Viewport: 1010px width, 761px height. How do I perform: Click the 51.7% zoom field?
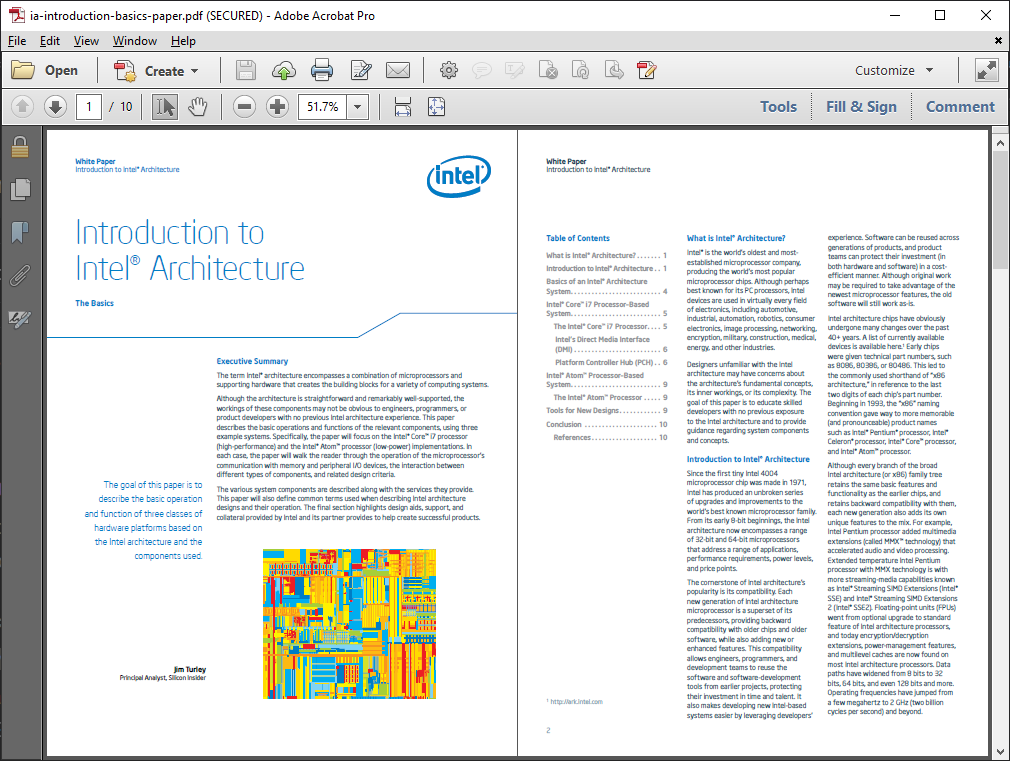coord(323,107)
